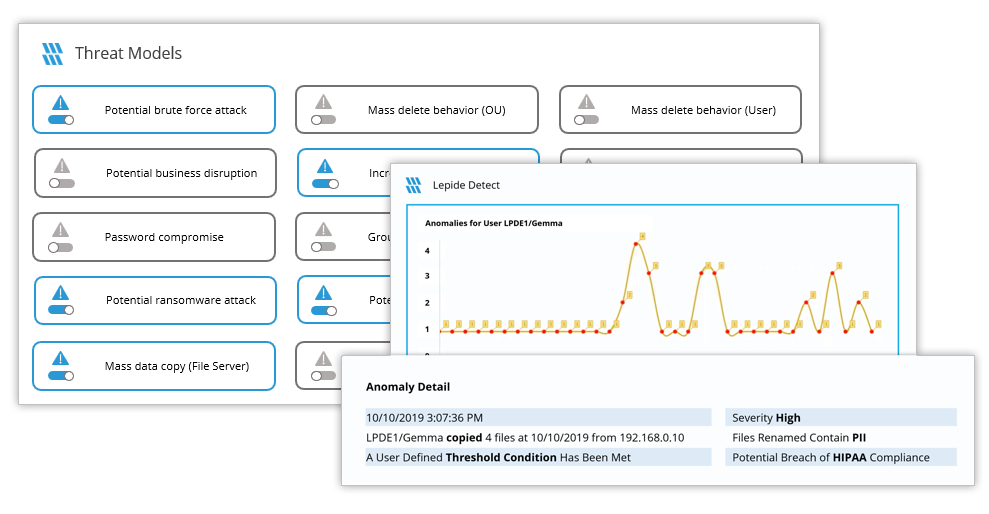Click the Lepide logo beside Threat Models
The height and width of the screenshot is (514, 989).
pos(52,53)
